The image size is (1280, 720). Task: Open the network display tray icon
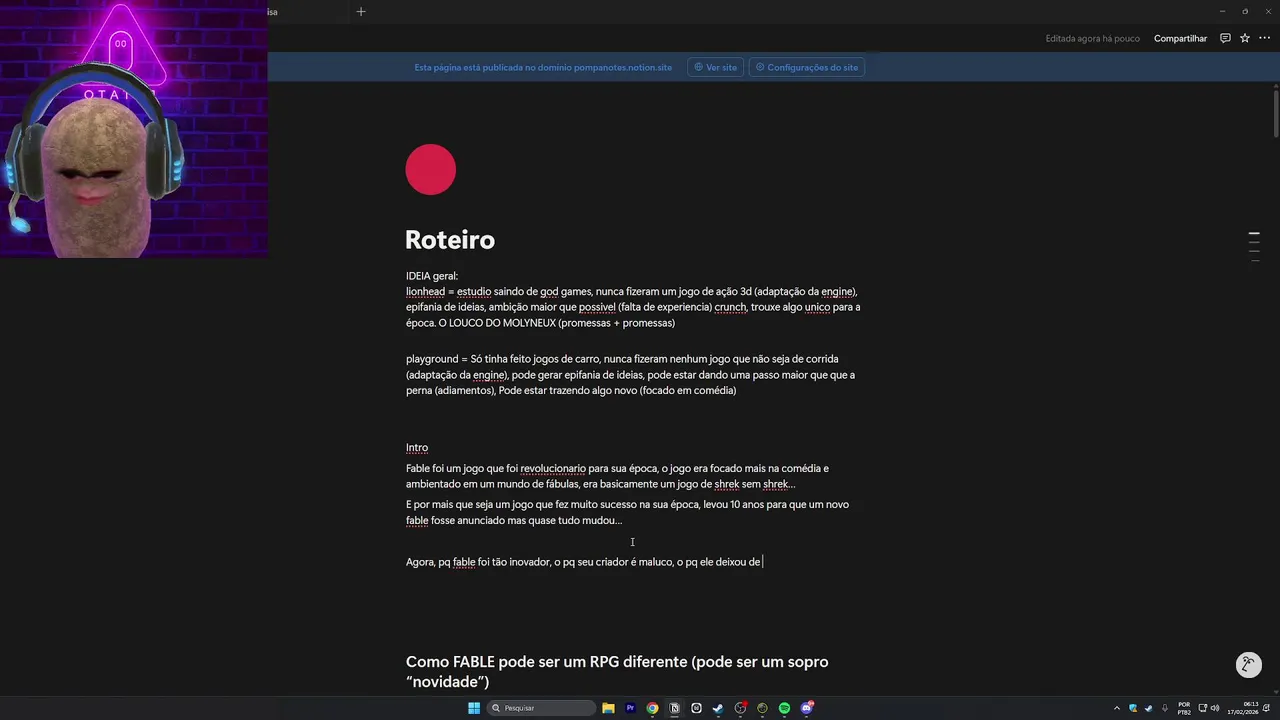1202,708
